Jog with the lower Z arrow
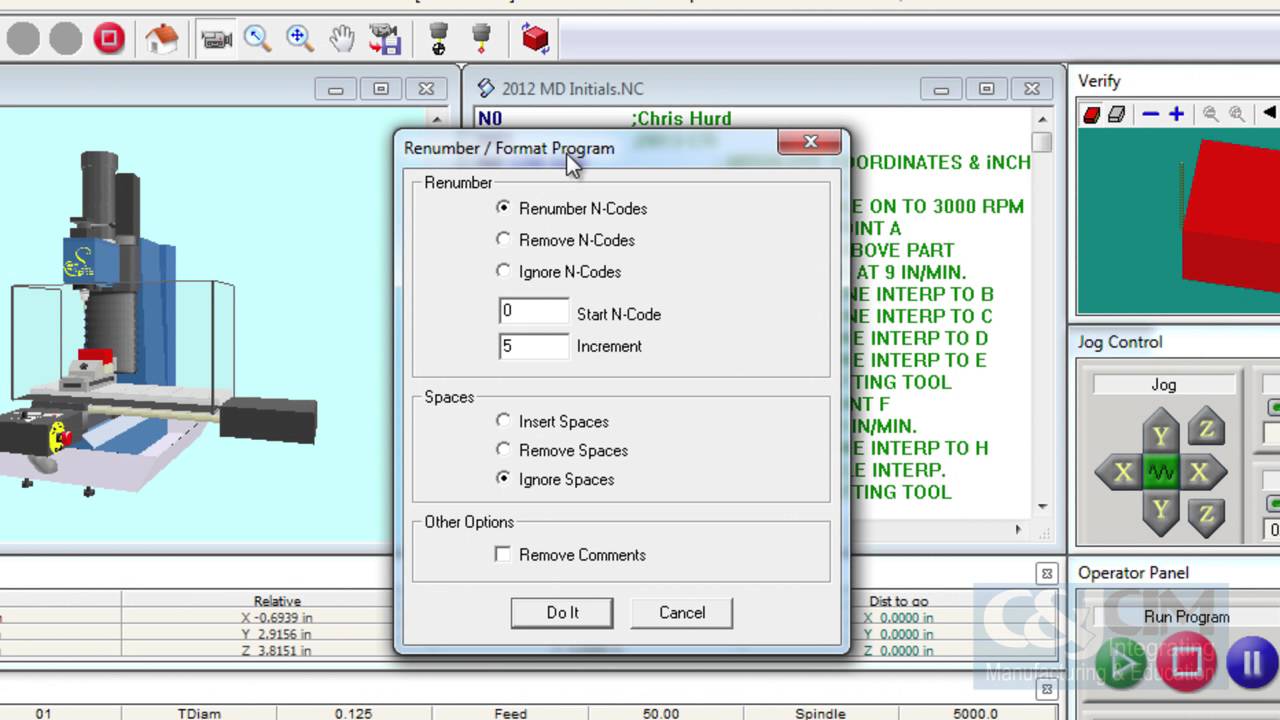The width and height of the screenshot is (1280, 720). [x=1207, y=515]
